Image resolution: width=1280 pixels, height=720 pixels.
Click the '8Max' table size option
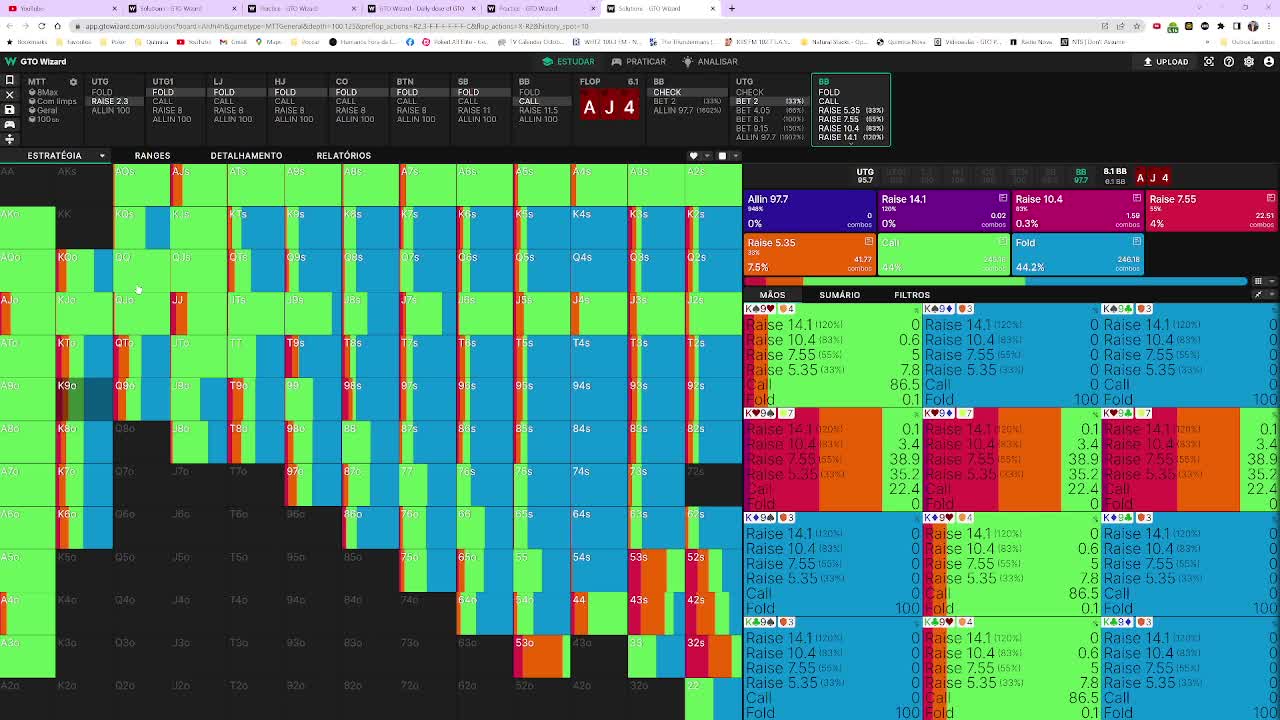(x=44, y=93)
